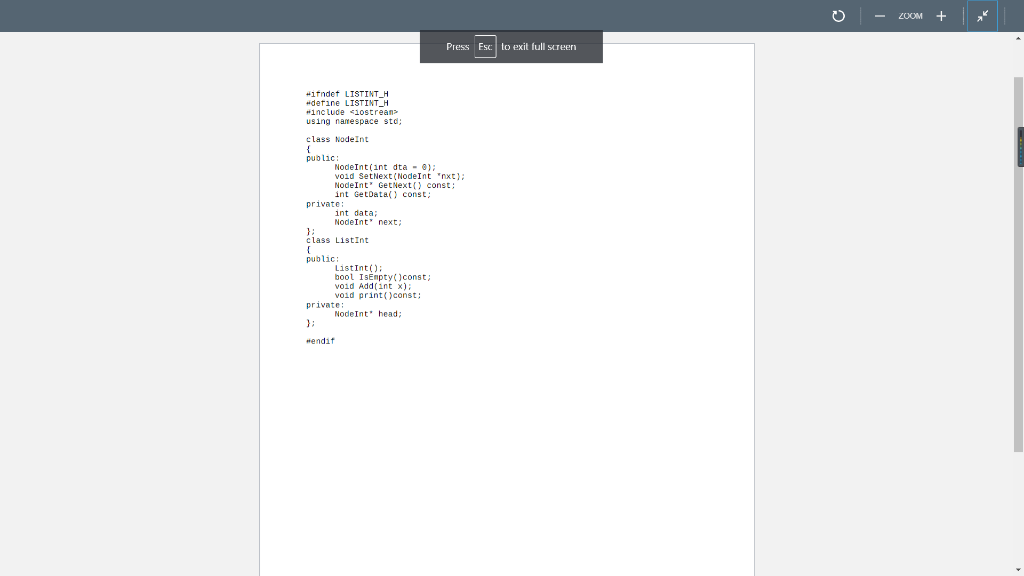Click the colored match-marker strip on right edge

[1021, 145]
